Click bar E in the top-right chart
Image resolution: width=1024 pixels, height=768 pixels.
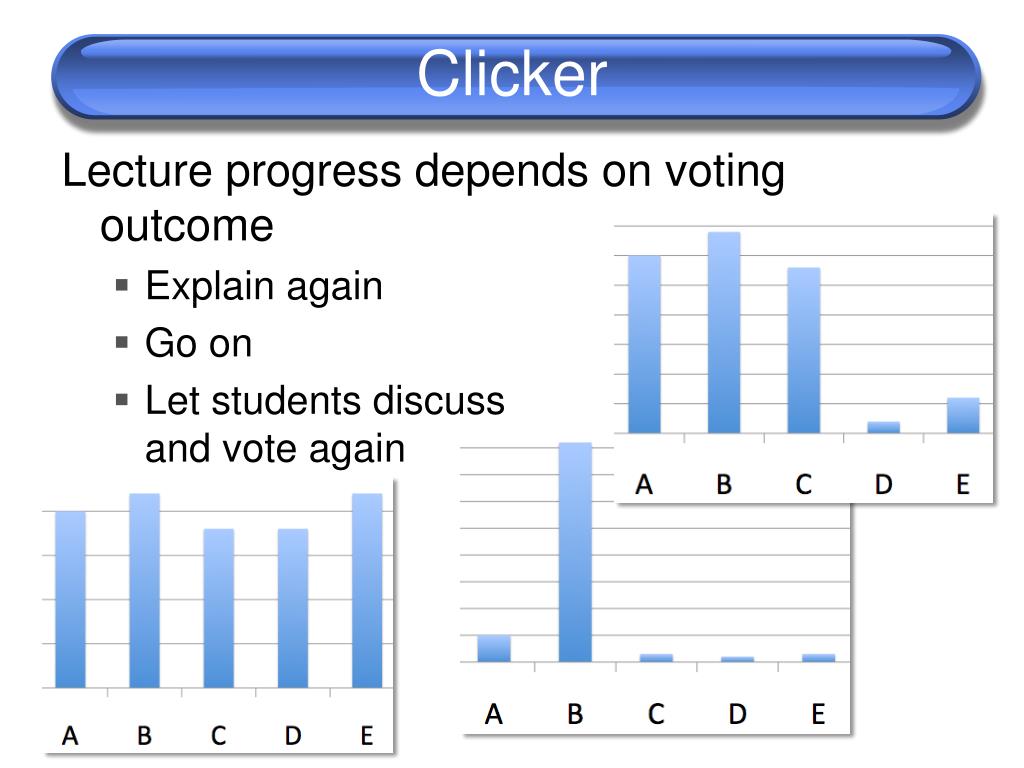[963, 415]
